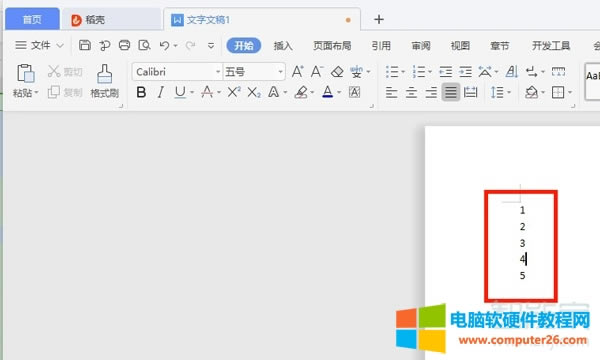Open the font color dropdown arrow

pos(339,93)
